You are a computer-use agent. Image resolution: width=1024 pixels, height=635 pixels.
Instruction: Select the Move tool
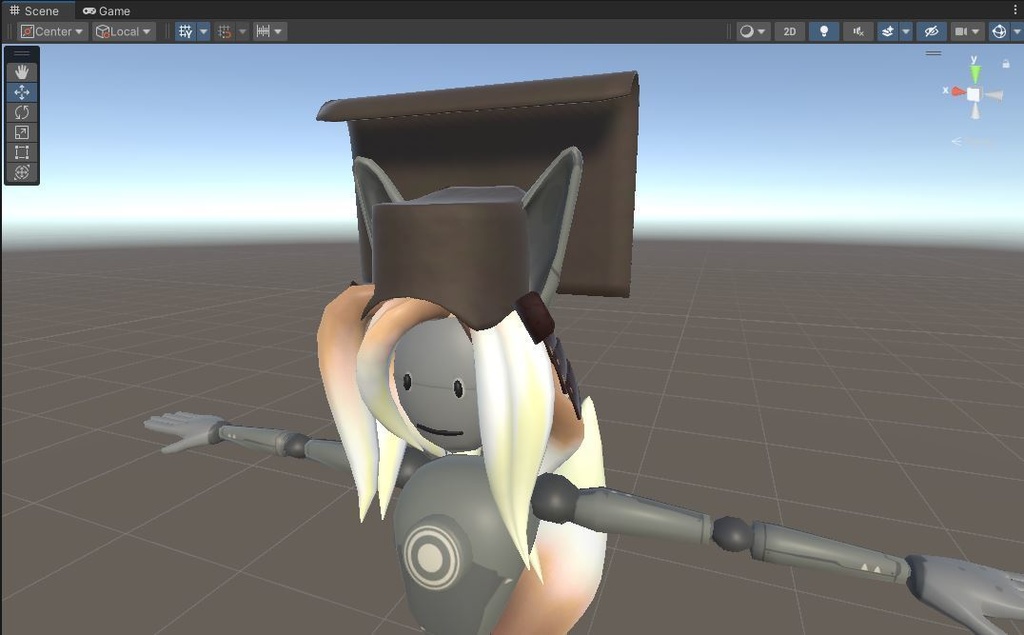pyautogui.click(x=22, y=92)
